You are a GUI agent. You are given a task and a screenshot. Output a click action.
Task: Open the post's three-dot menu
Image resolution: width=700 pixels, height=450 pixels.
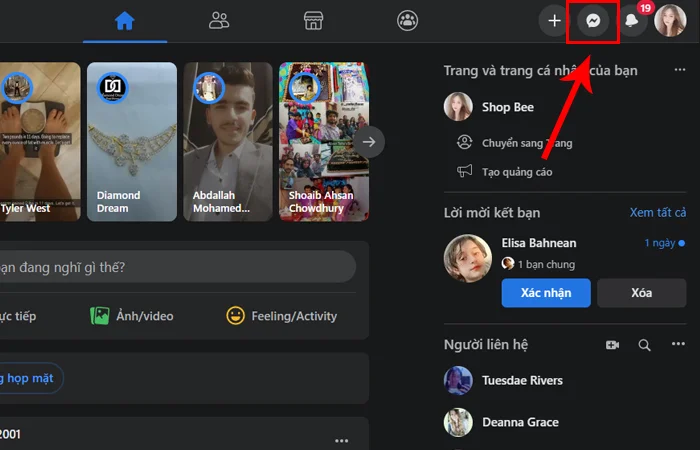pos(342,441)
